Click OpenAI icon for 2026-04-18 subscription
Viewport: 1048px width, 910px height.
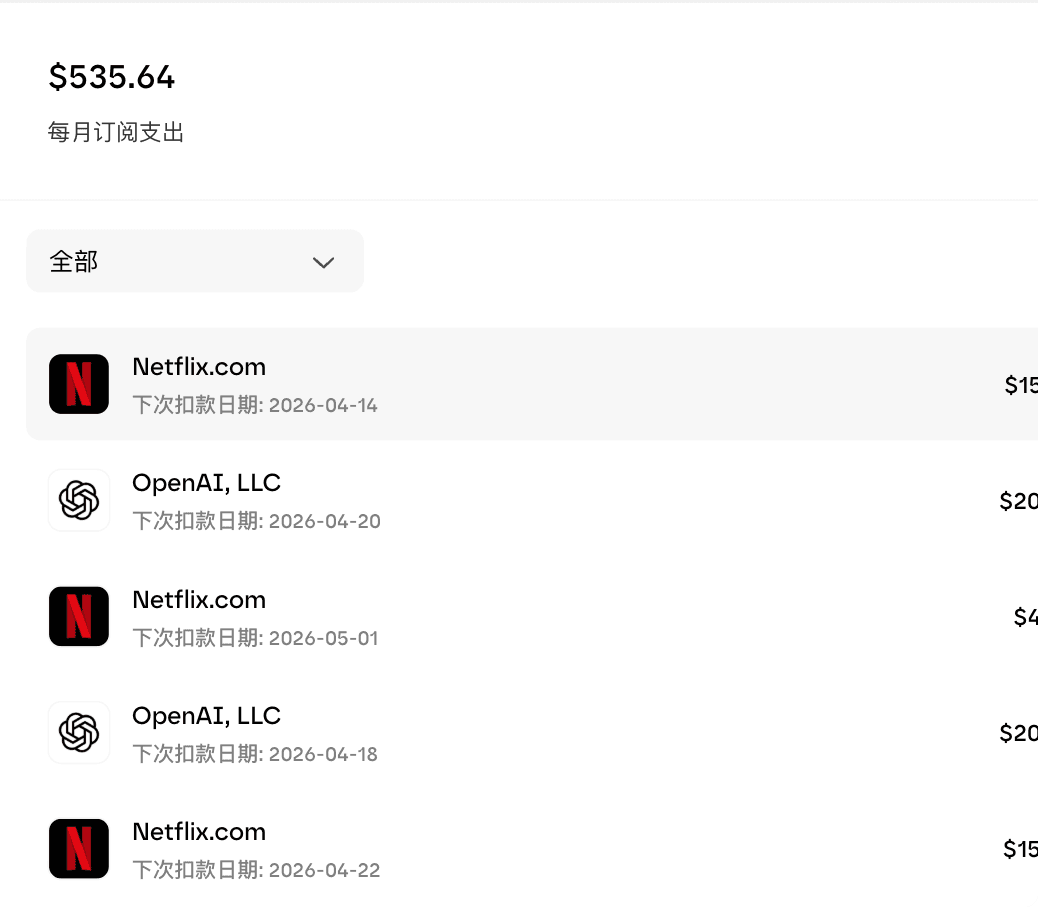tap(79, 732)
